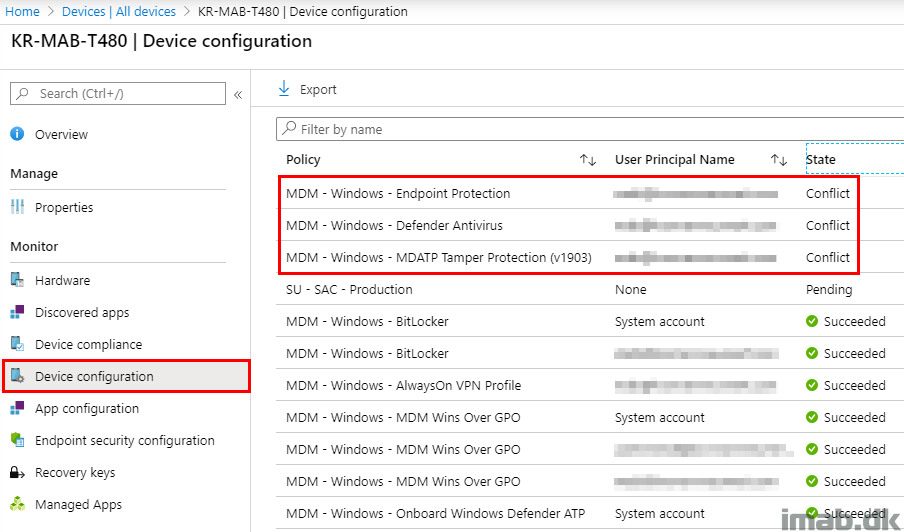This screenshot has height=532, width=904.
Task: Open SU - SAC - Production policy
Action: (x=349, y=289)
